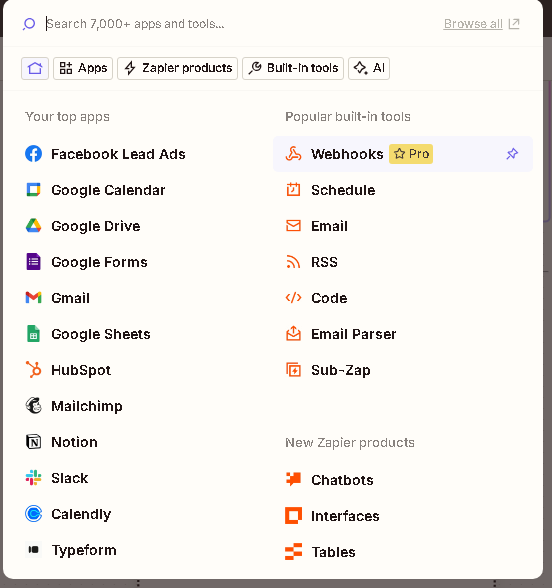Choose the Schedule built-in tool
552x588 pixels.
[x=403, y=190]
